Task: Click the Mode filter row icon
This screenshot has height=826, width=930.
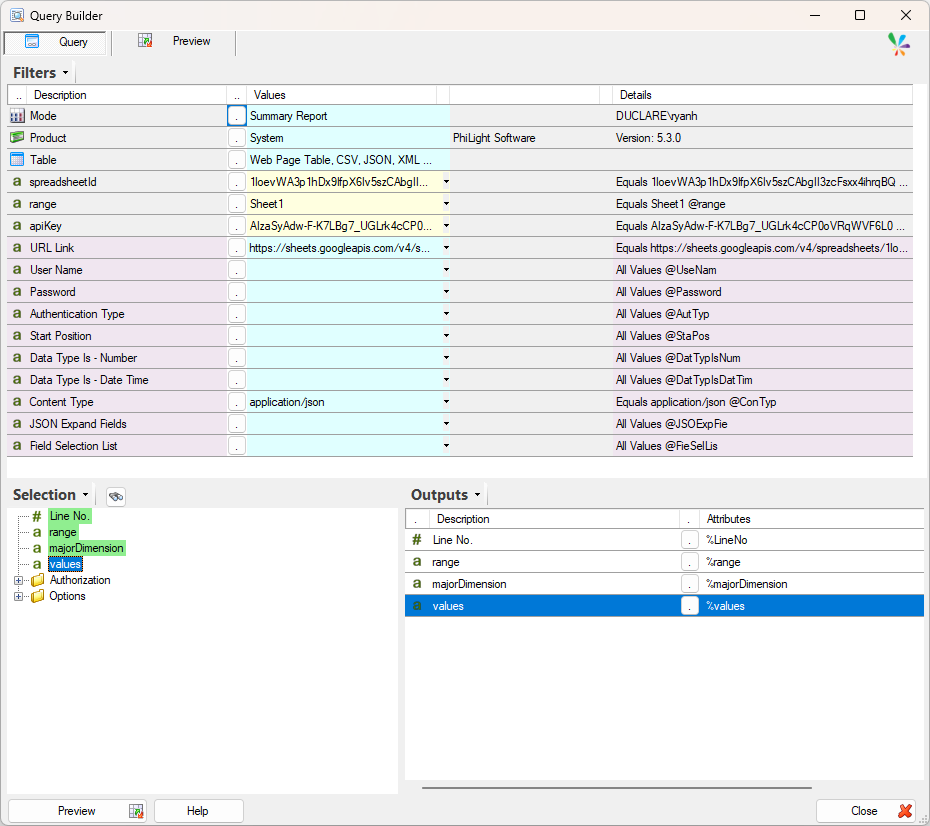Action: click(x=17, y=116)
